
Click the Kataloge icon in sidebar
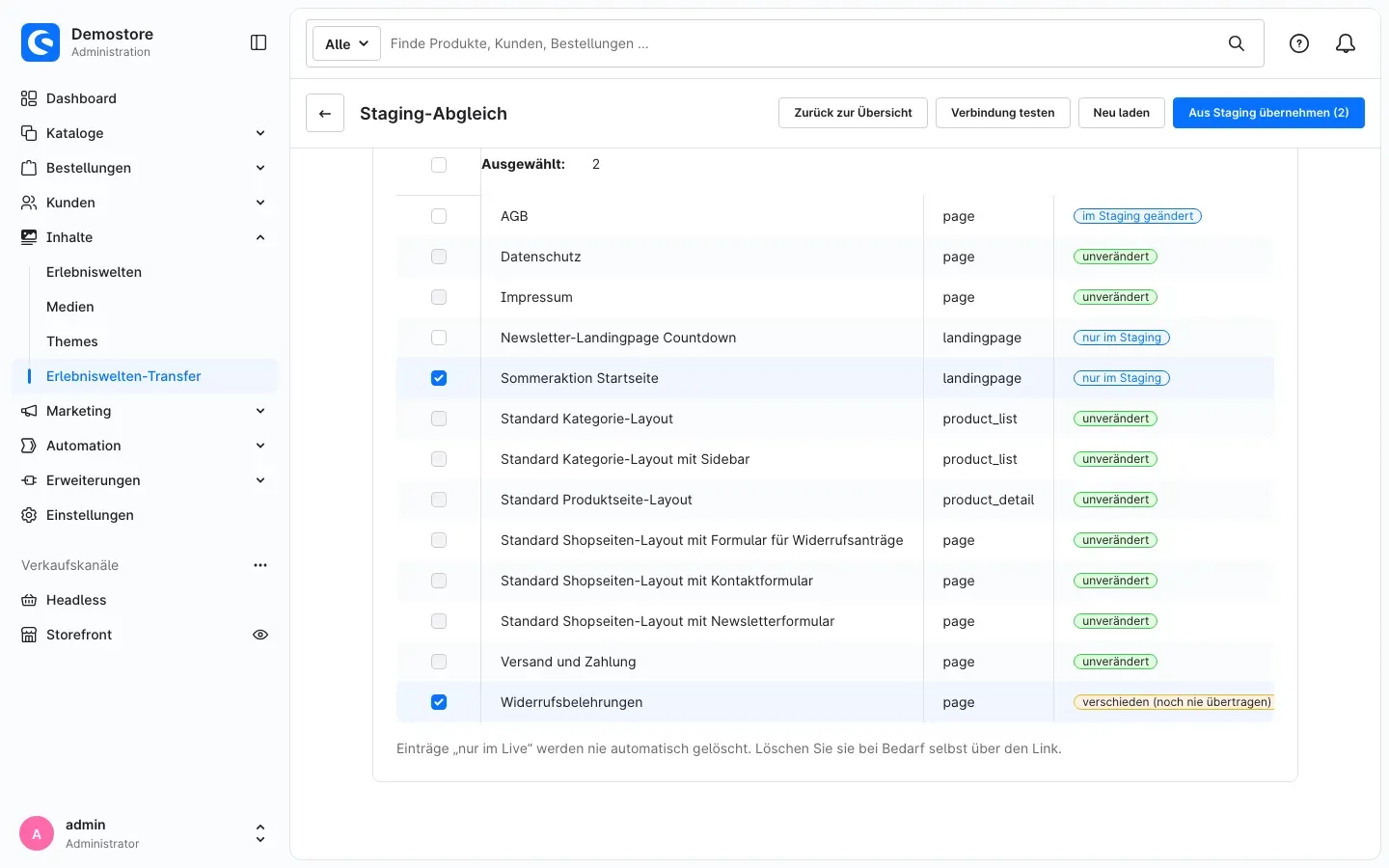pos(29,133)
